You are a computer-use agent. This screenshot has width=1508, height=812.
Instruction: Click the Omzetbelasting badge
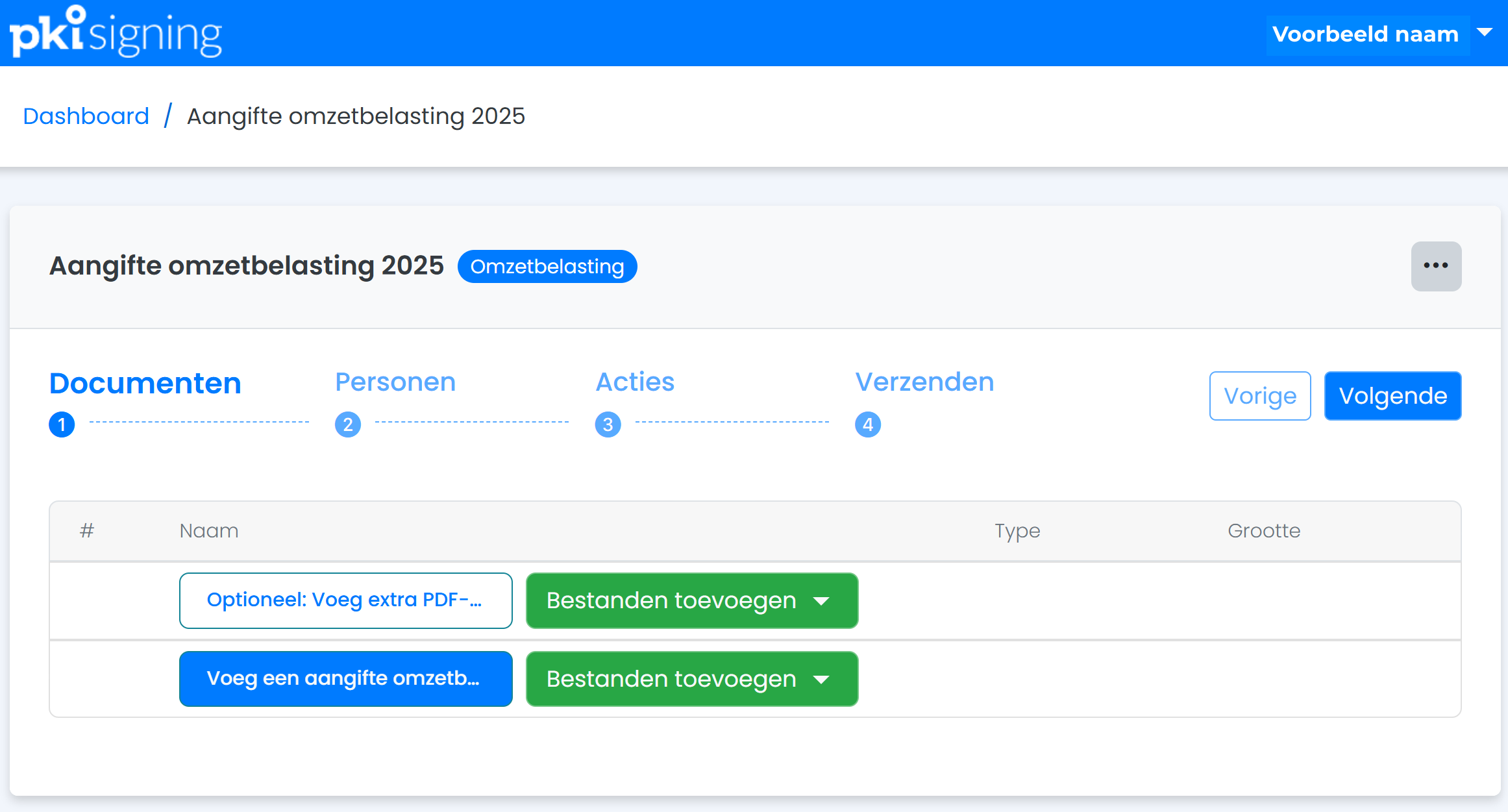(x=547, y=266)
